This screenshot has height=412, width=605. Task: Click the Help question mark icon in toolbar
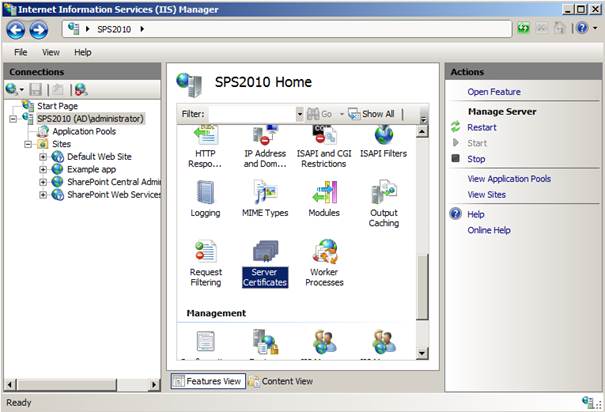[582, 28]
